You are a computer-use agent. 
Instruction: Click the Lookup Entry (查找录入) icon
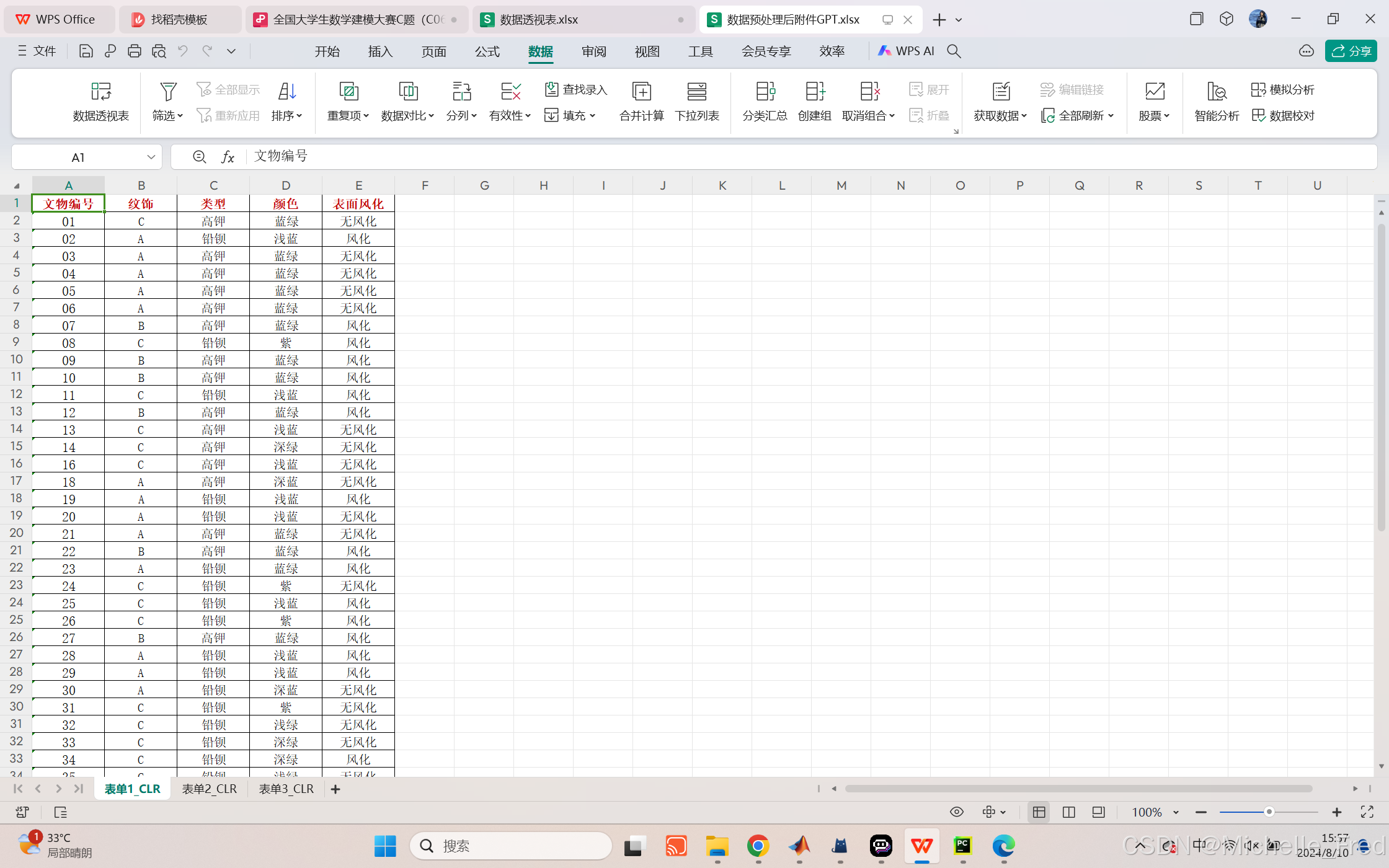coord(551,89)
